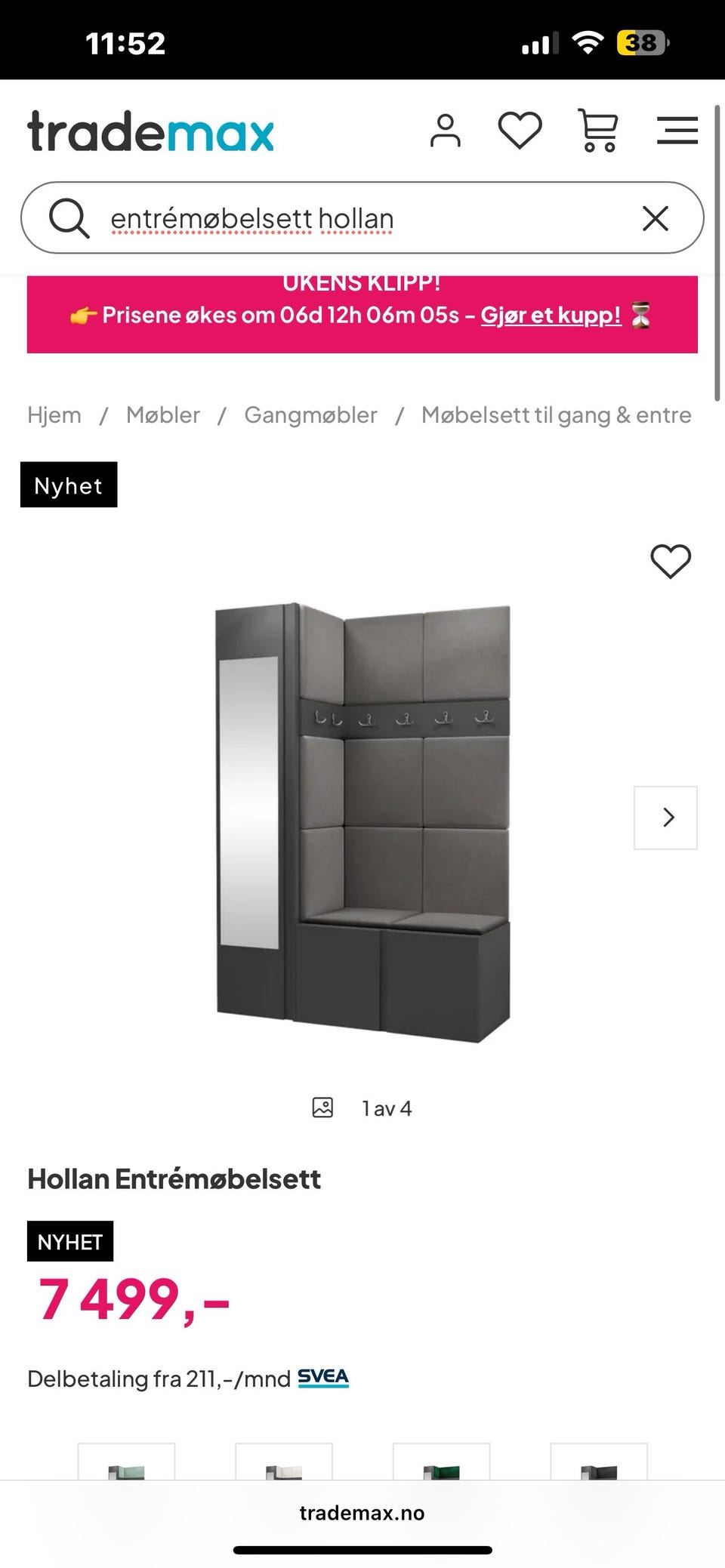
Task: Open image gallery icon near 1 av 4
Action: pos(322,1107)
